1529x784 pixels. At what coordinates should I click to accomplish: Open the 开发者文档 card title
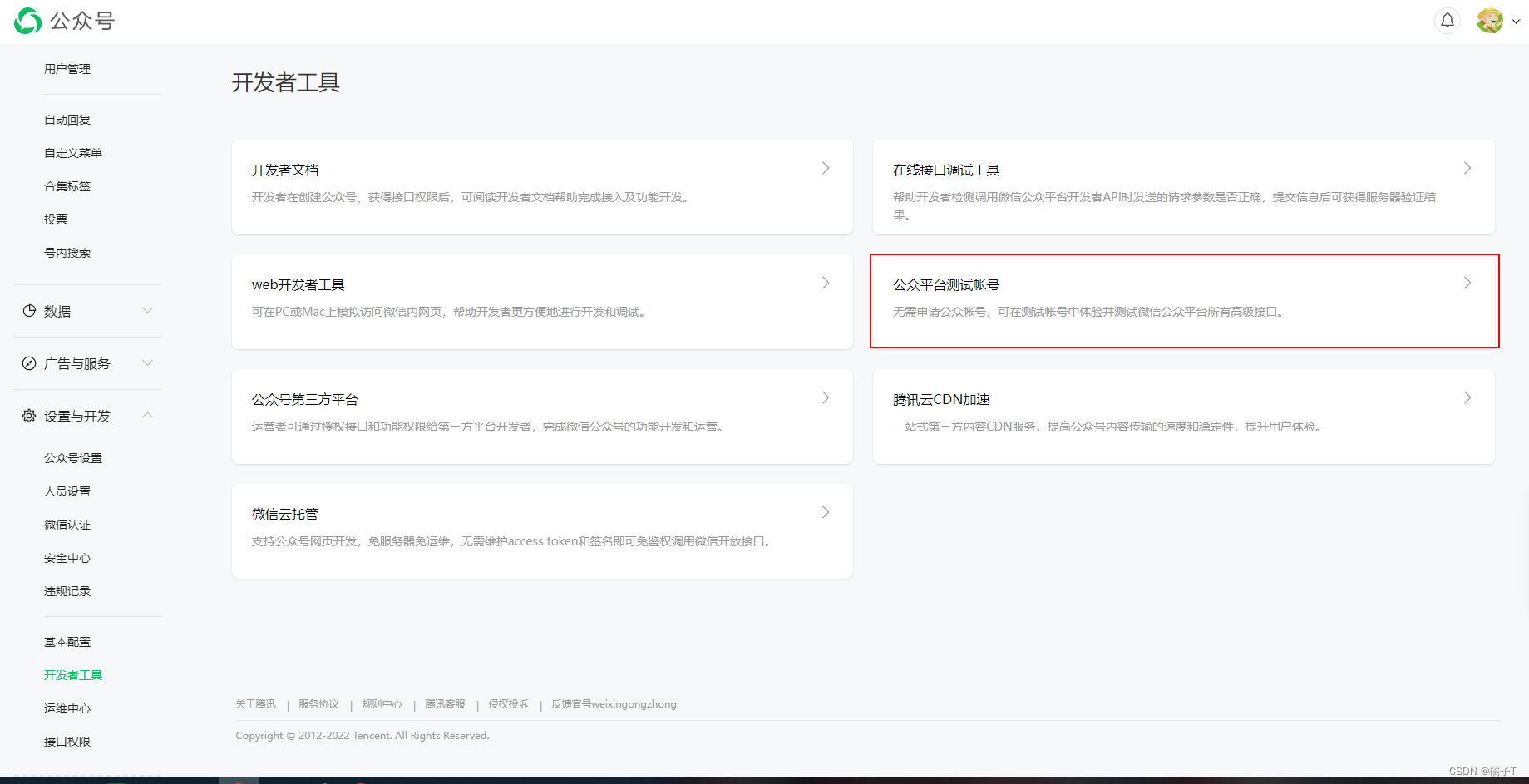pos(285,170)
